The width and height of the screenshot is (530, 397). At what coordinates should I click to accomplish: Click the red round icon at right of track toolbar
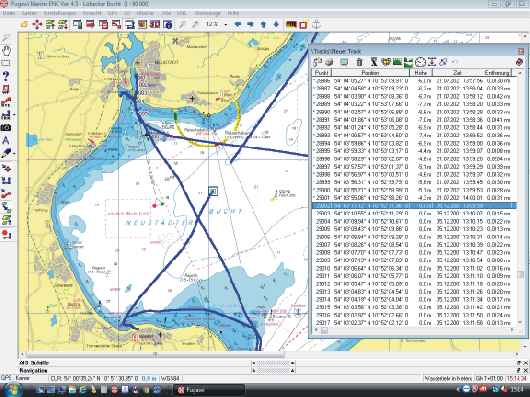coord(520,62)
